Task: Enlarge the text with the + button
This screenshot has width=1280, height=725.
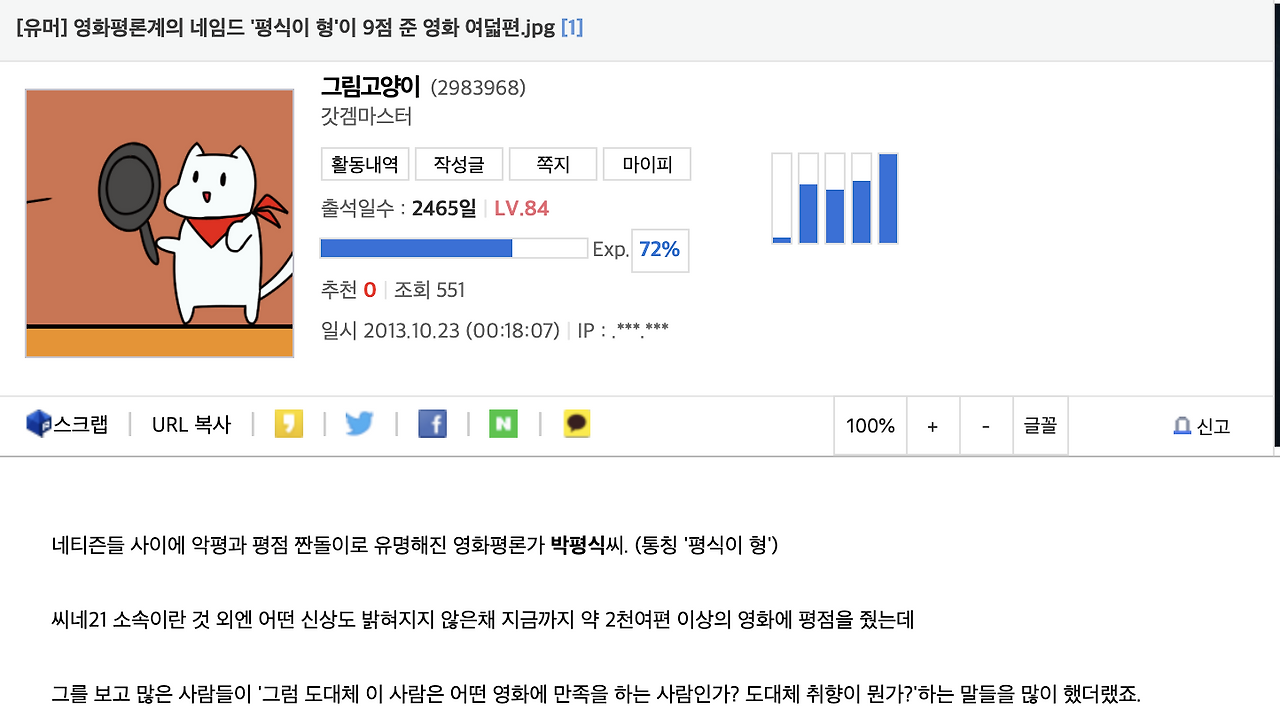Action: (x=932, y=425)
